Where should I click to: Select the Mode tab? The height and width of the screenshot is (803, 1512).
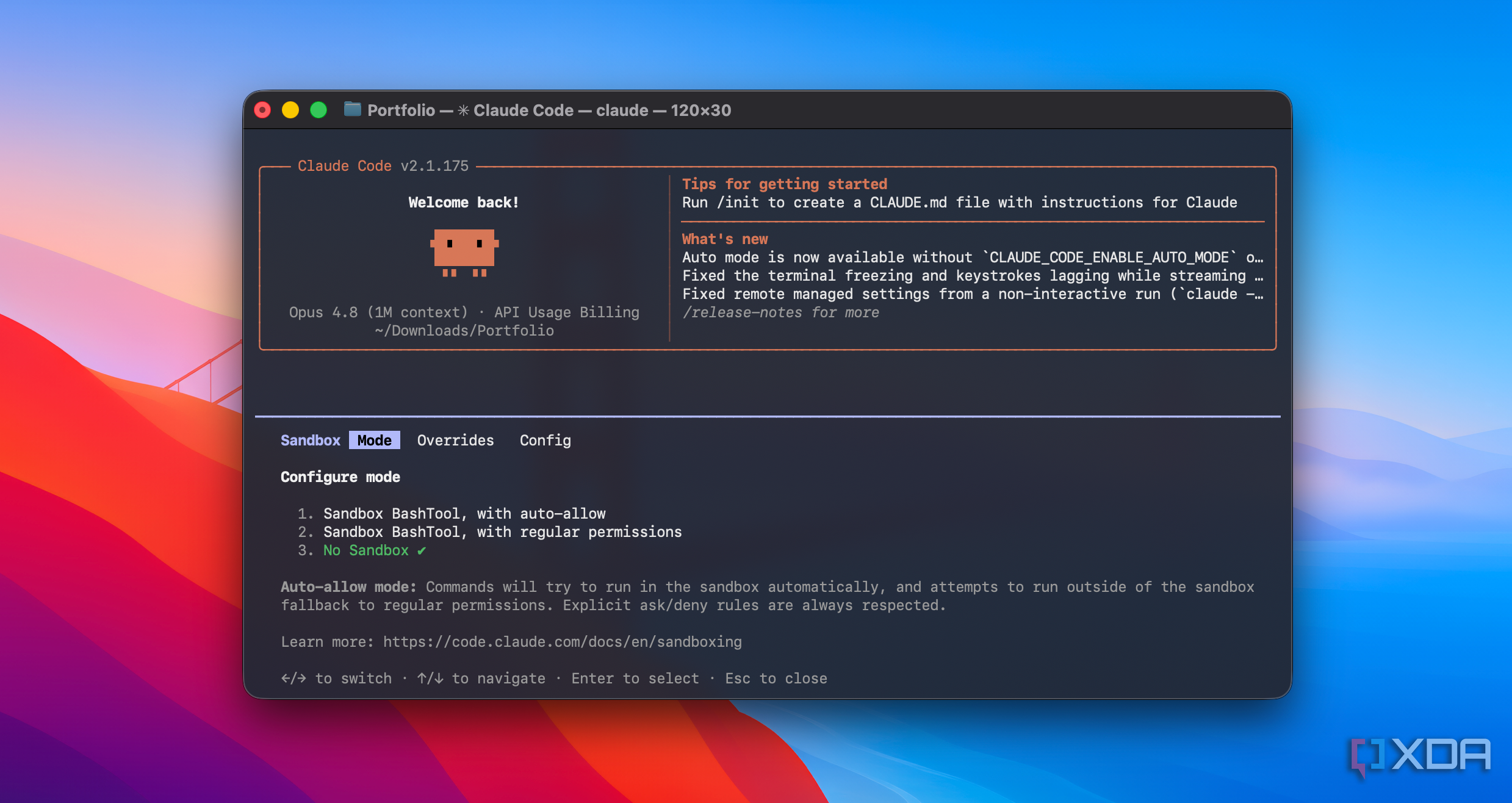point(374,440)
